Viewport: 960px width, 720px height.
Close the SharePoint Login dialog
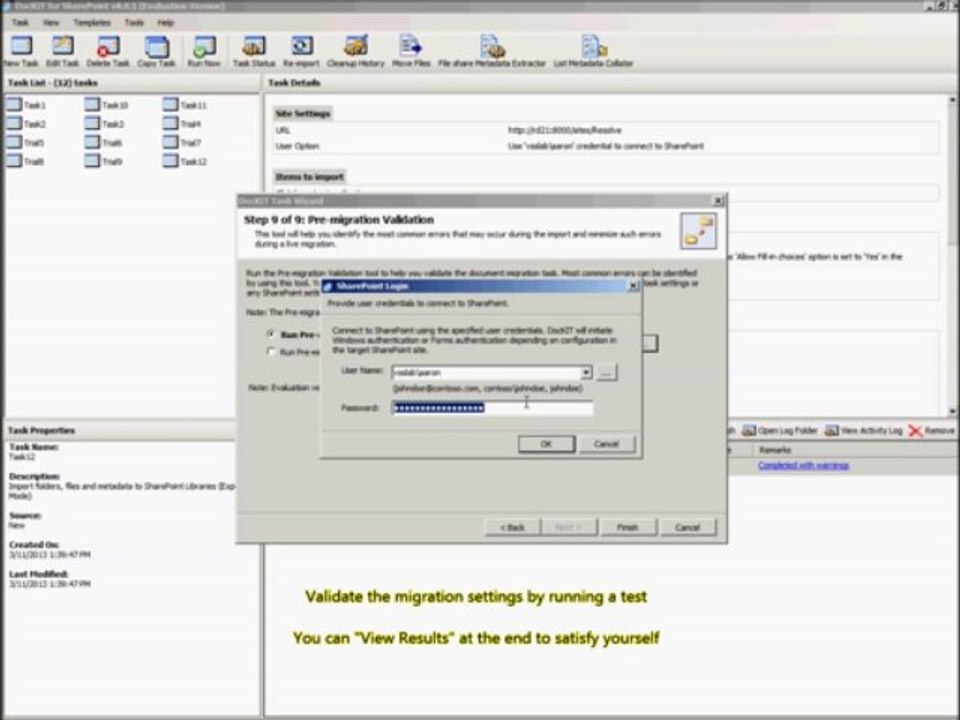(x=633, y=286)
